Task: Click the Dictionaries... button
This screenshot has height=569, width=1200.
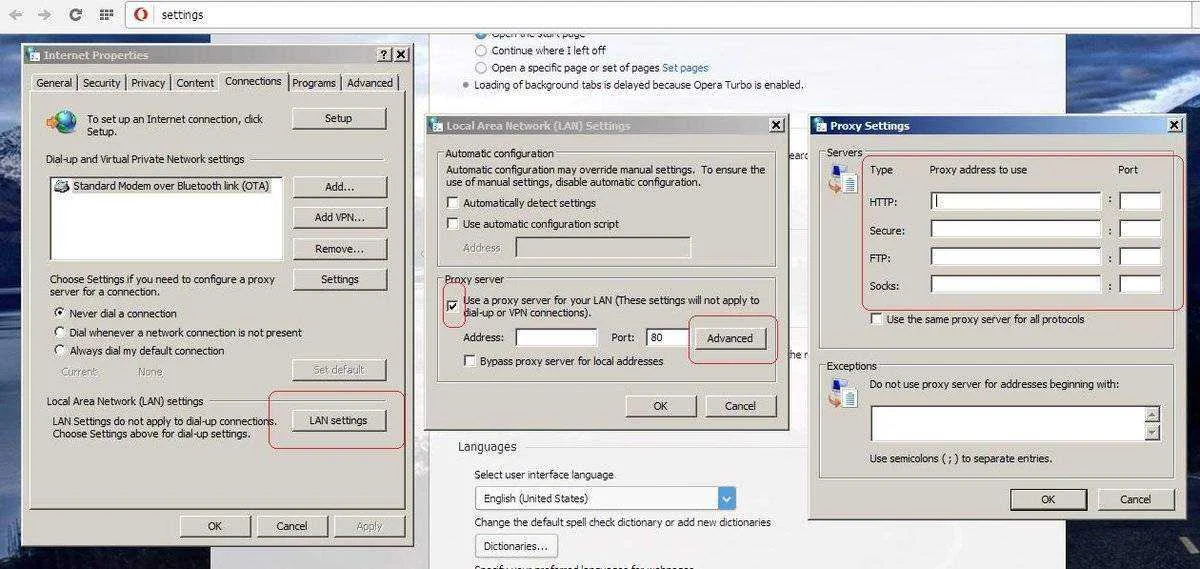Action: [516, 546]
